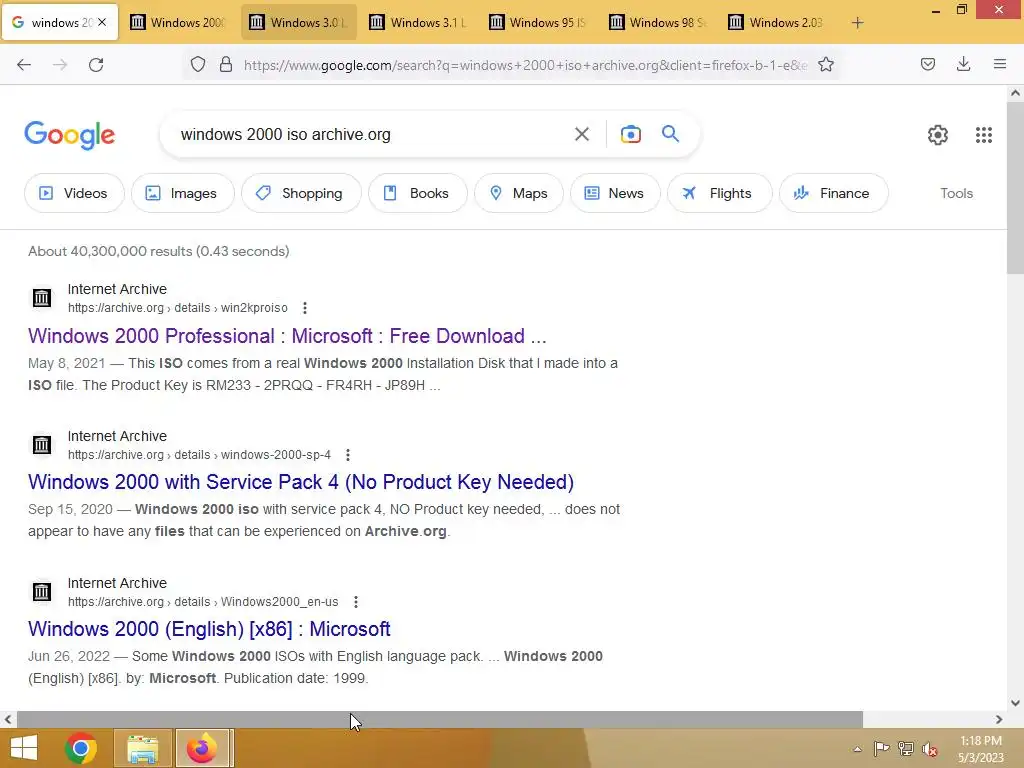Switch to the Windows 95 tab
Viewport: 1024px width, 768px height.
click(x=539, y=23)
